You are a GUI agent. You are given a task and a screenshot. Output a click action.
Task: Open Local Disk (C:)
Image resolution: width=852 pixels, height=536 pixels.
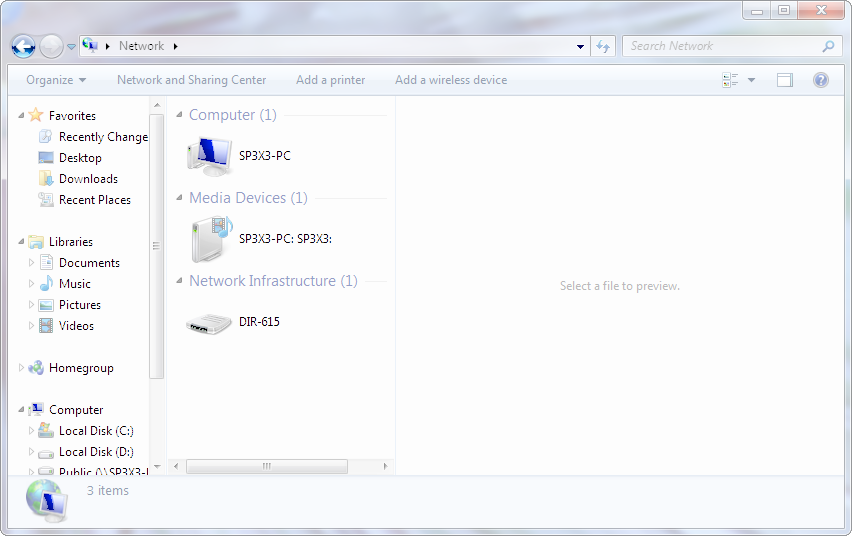click(96, 431)
